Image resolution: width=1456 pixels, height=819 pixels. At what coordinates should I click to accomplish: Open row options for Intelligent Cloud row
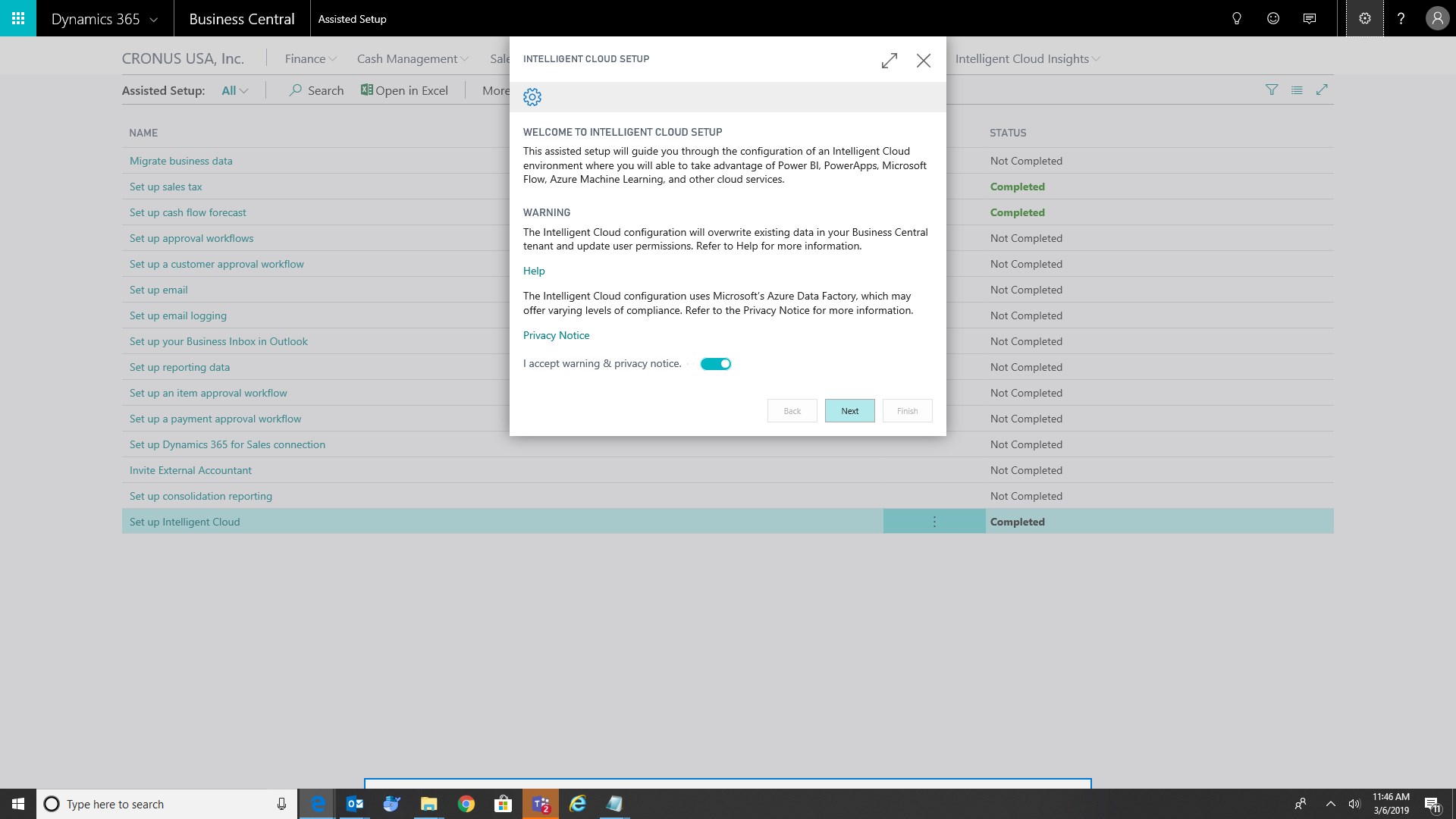pyautogui.click(x=934, y=522)
